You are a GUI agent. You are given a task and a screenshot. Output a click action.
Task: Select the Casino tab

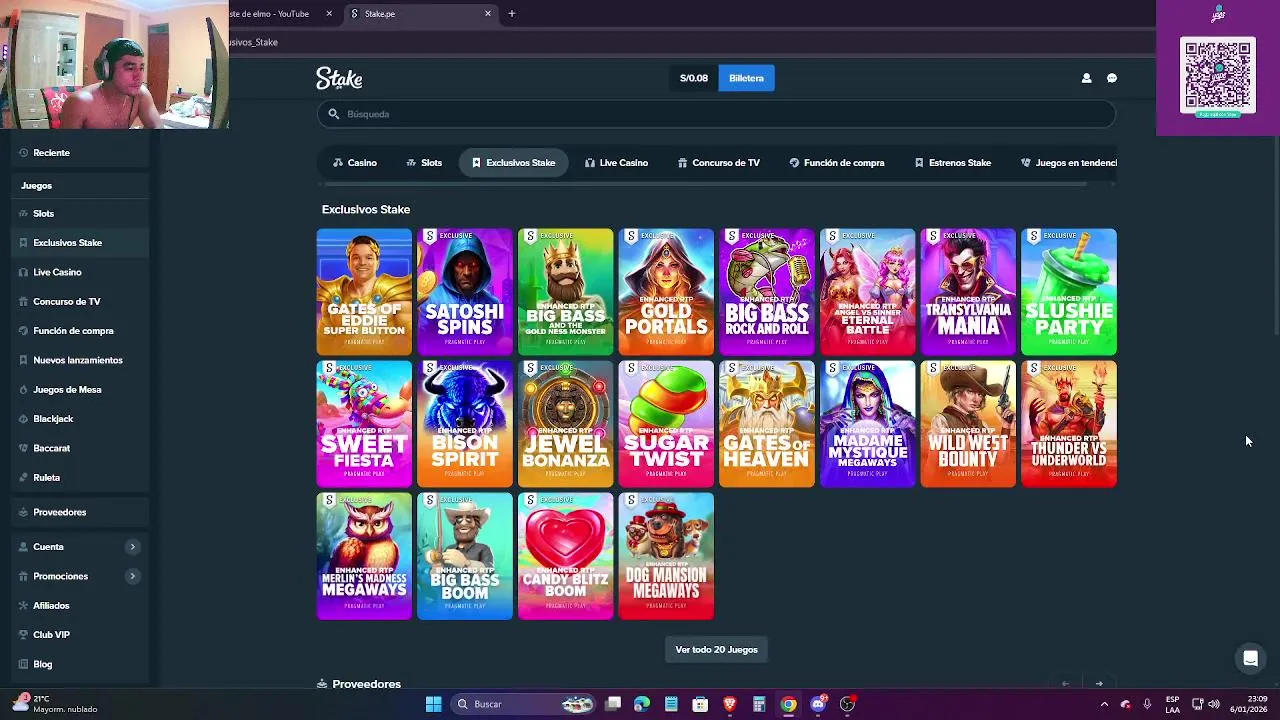[x=355, y=163]
